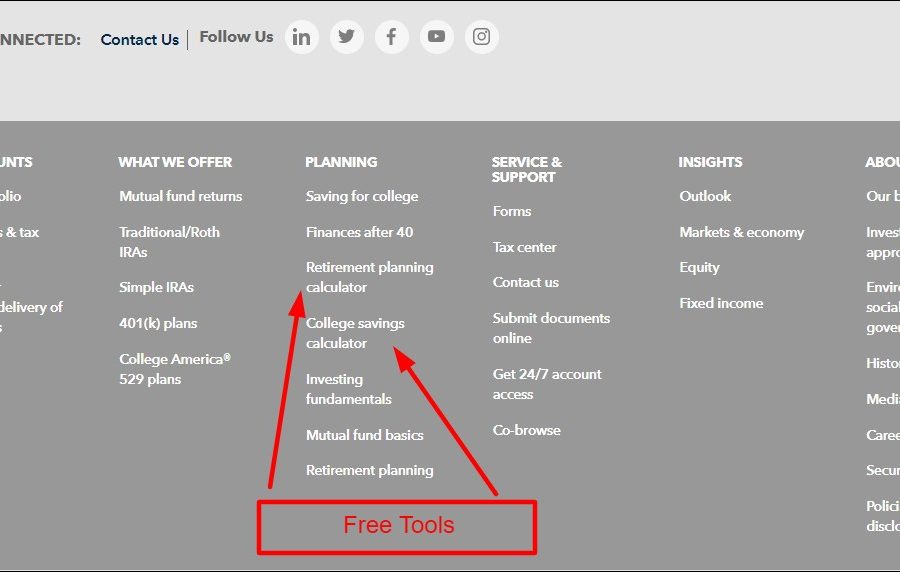Go to Investing fundamentals
Image resolution: width=900 pixels, height=572 pixels.
click(348, 389)
